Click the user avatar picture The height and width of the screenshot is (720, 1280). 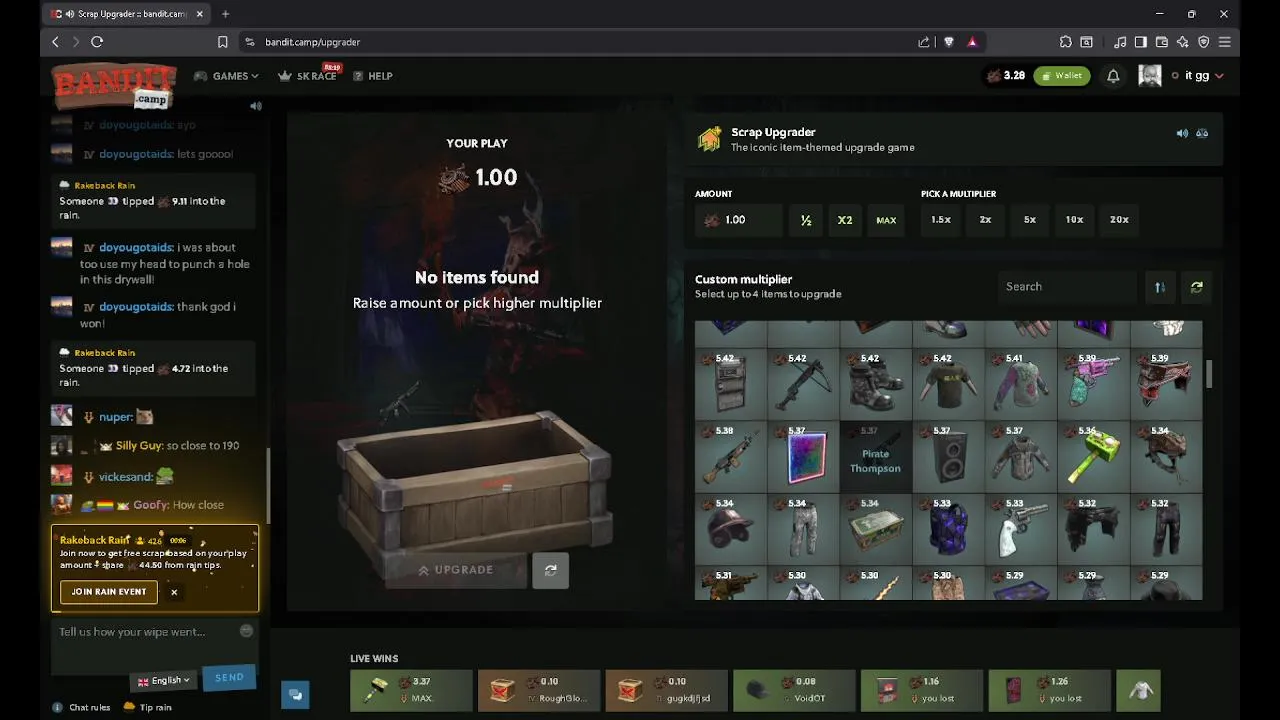[1150, 76]
